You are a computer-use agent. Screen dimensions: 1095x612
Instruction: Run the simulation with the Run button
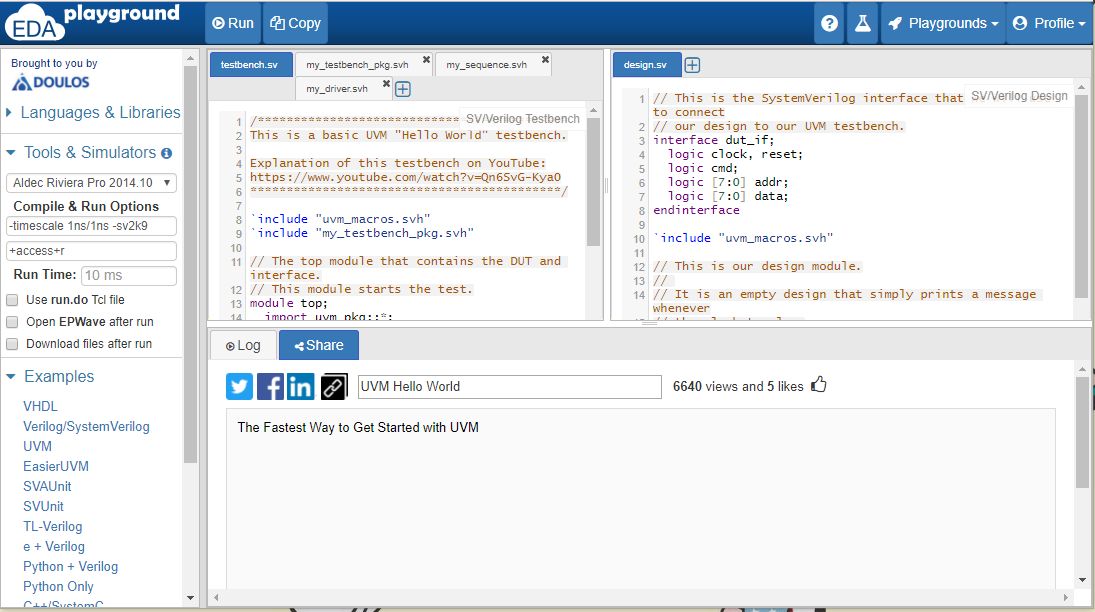tap(232, 22)
